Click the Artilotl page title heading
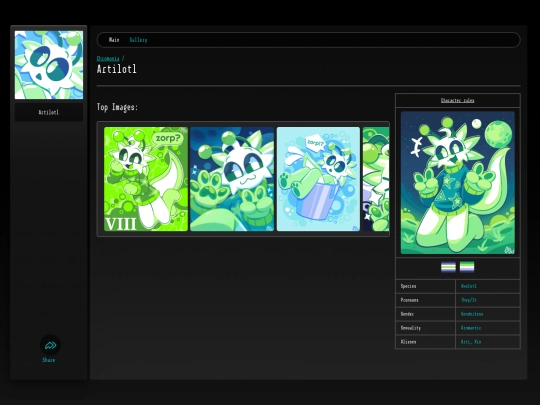 pyautogui.click(x=116, y=69)
